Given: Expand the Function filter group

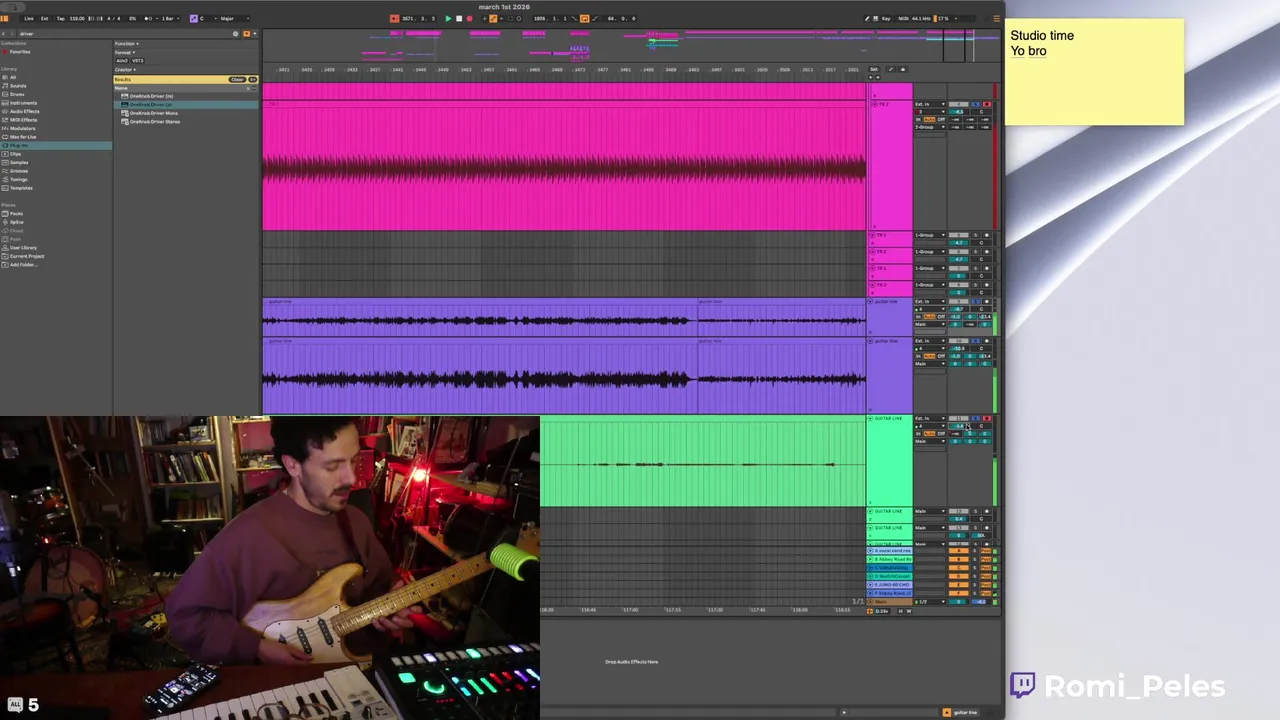Looking at the screenshot, I should pyautogui.click(x=125, y=44).
